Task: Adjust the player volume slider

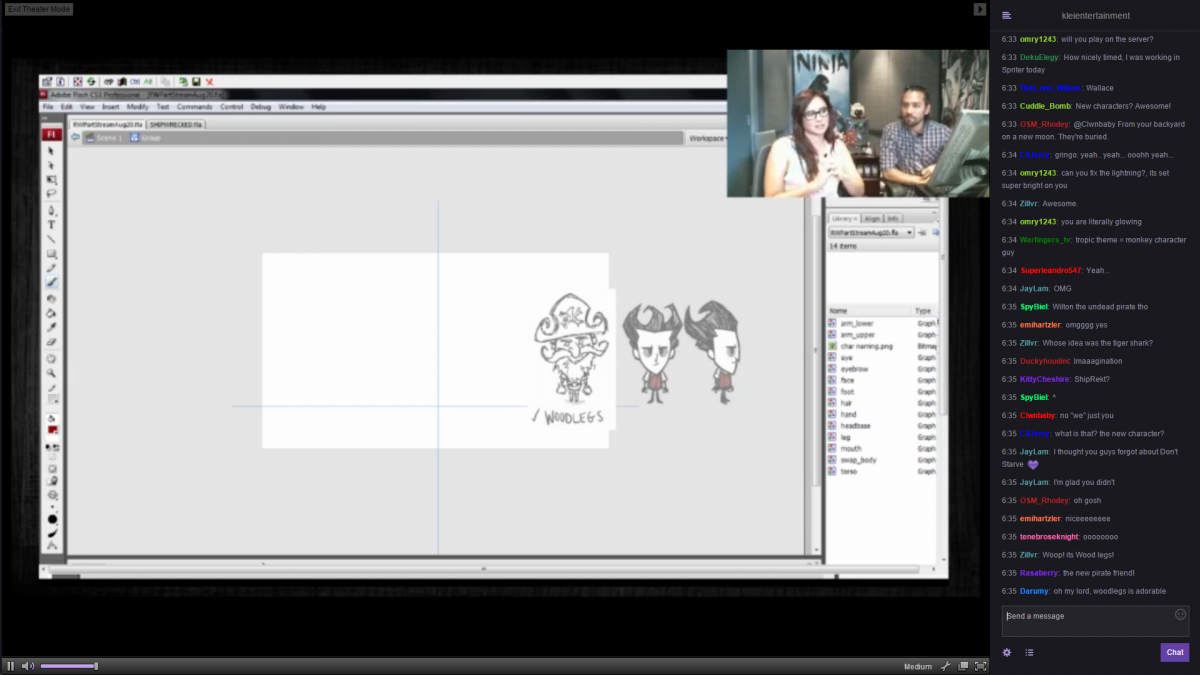Action: click(x=68, y=666)
